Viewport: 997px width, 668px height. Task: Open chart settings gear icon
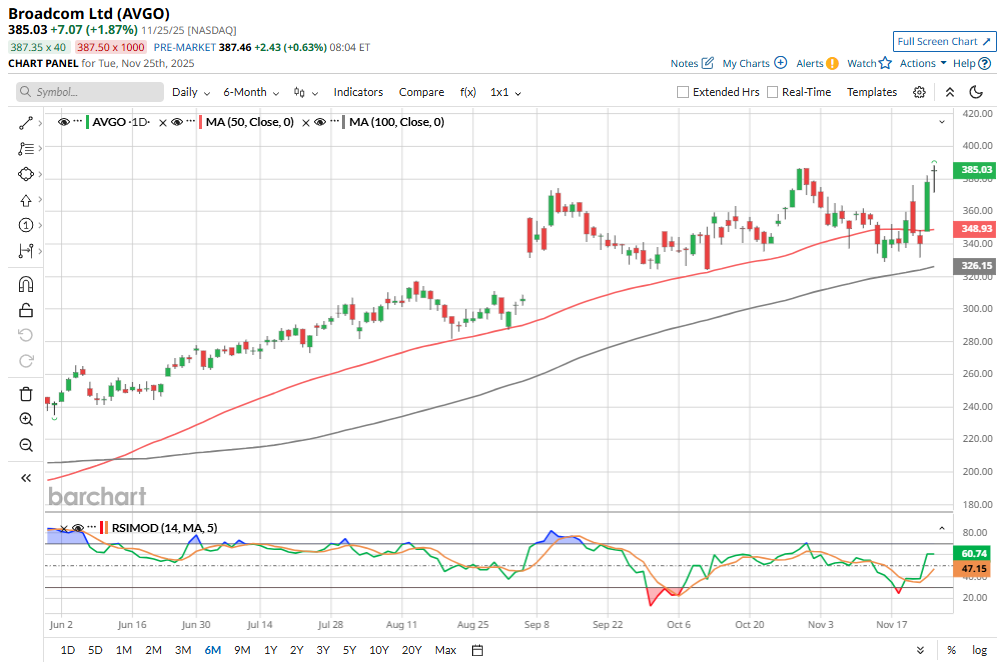[919, 92]
